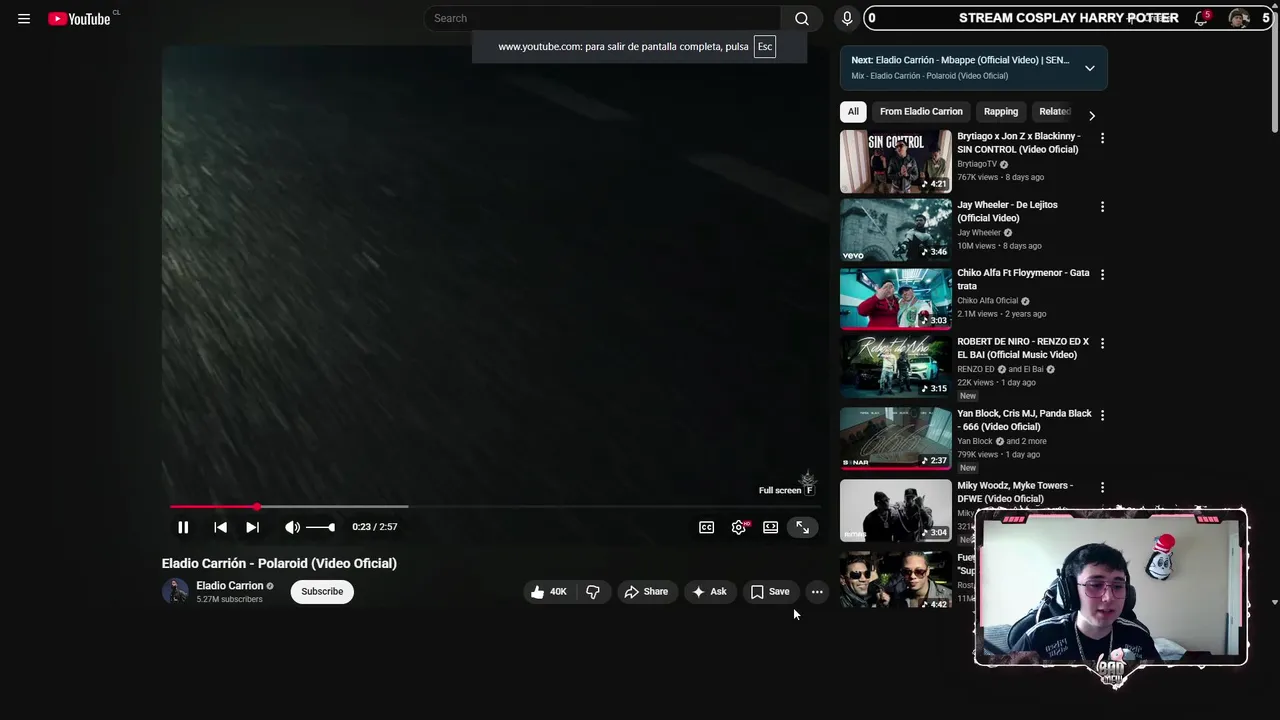Viewport: 1280px width, 720px height.
Task: Open SIN CONTROL video thumbnail
Action: (x=896, y=162)
